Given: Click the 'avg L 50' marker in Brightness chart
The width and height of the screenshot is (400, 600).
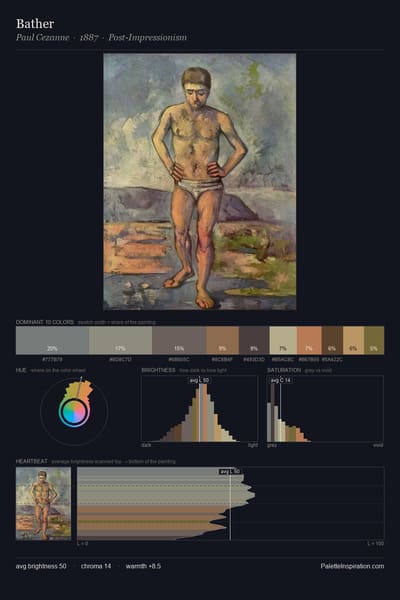Looking at the screenshot, I should (199, 380).
